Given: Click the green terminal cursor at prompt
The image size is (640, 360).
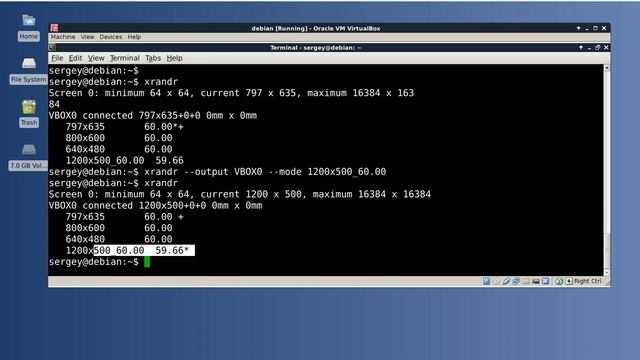Looking at the screenshot, I should (147, 262).
